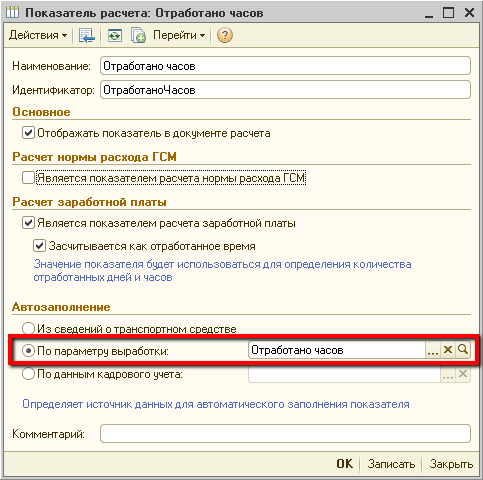The height and width of the screenshot is (480, 483).
Task: Open parameter via magnifier icon
Action: pyautogui.click(x=463, y=350)
